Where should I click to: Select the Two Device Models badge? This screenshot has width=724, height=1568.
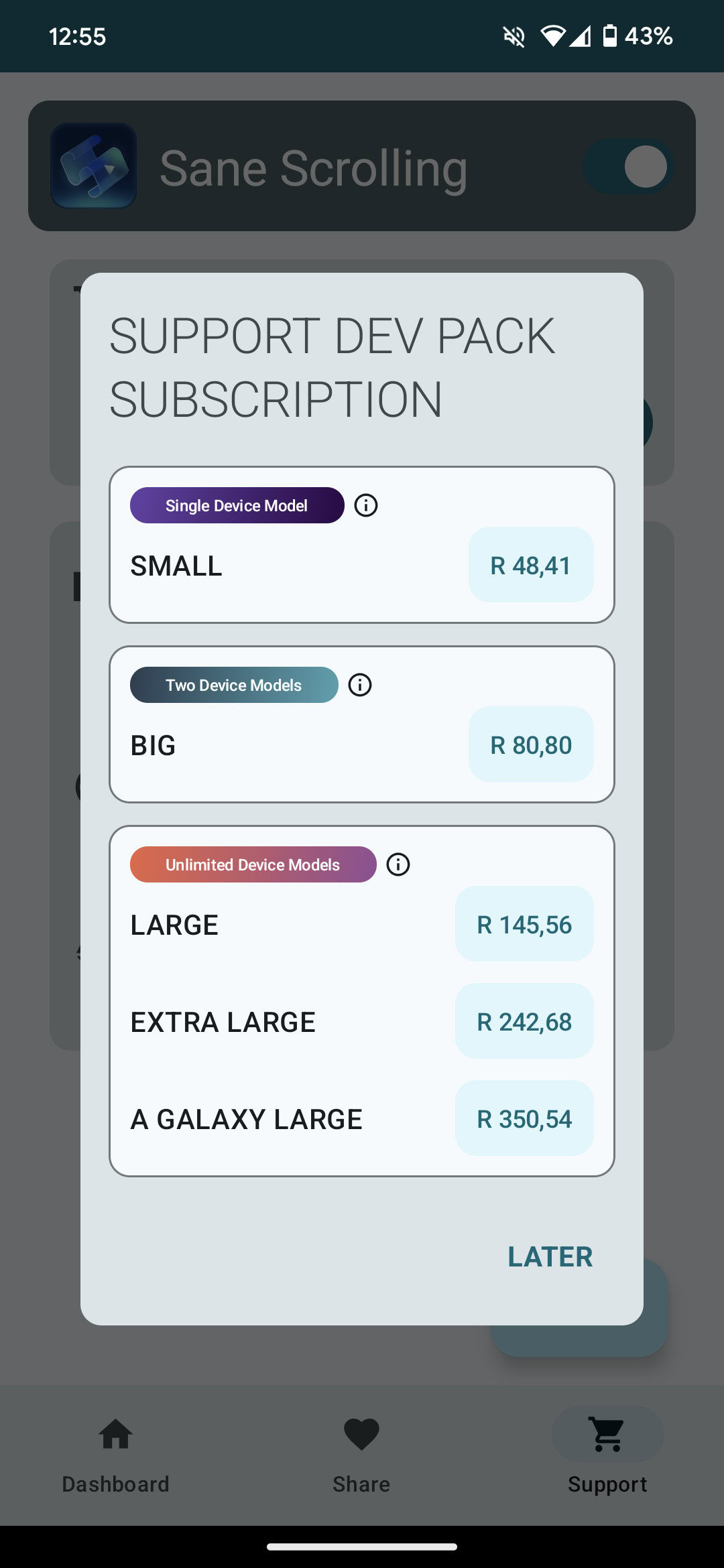point(234,685)
